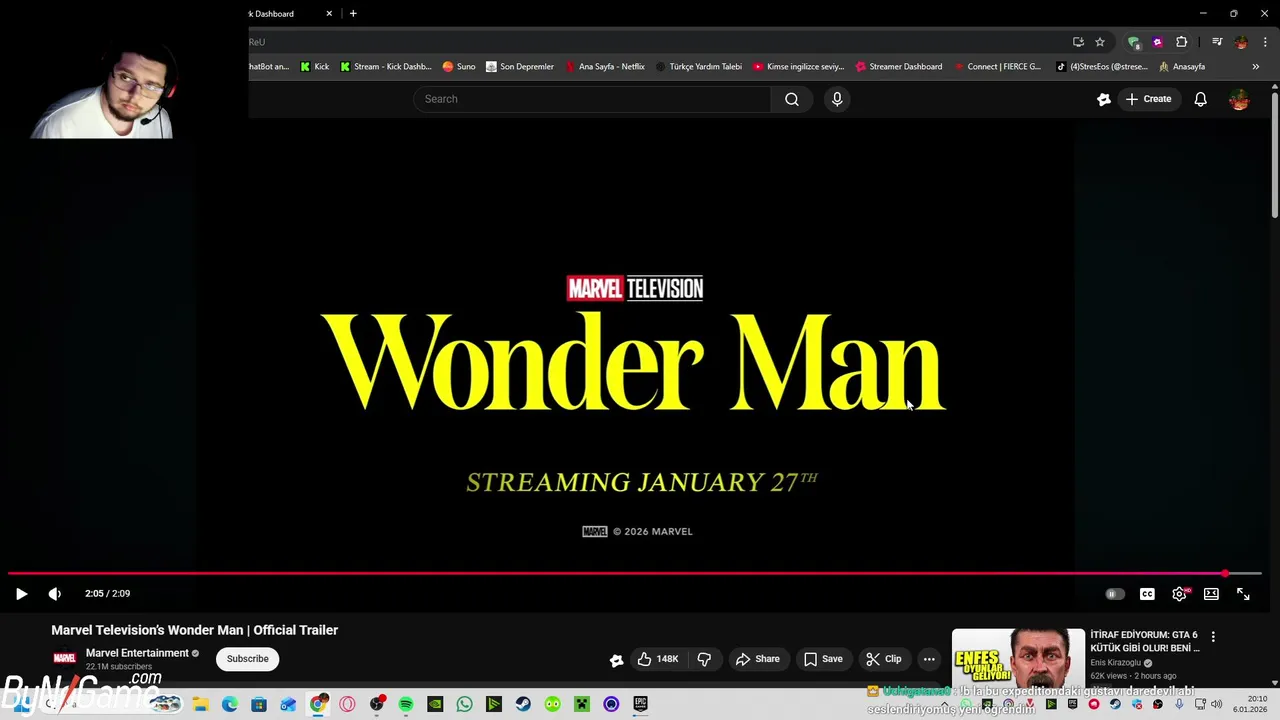Viewport: 1280px width, 720px height.
Task: Open Connect FIERCE bookmark
Action: (x=998, y=67)
